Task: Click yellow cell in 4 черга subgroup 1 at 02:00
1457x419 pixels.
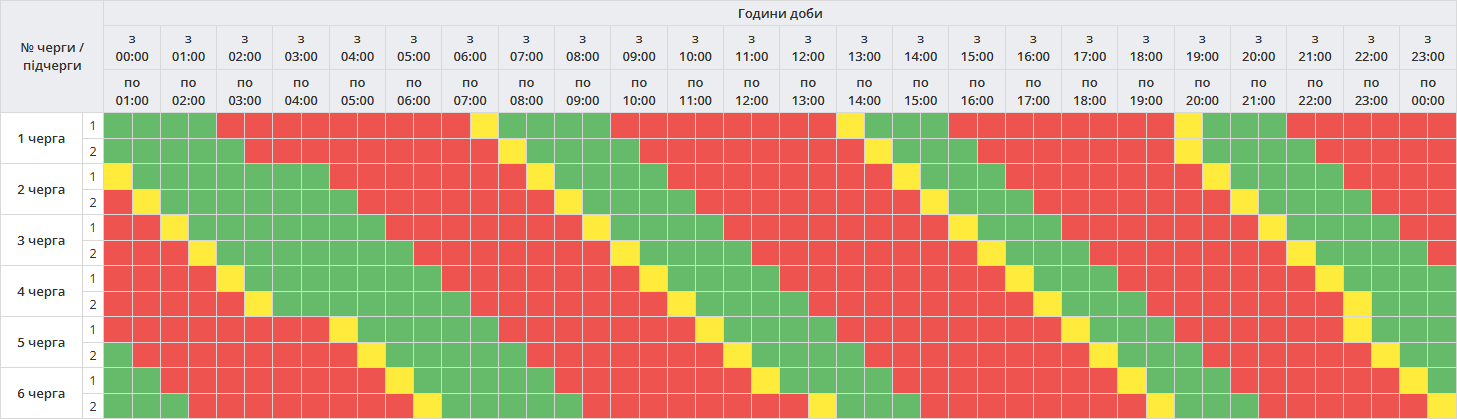Action: pos(230,278)
